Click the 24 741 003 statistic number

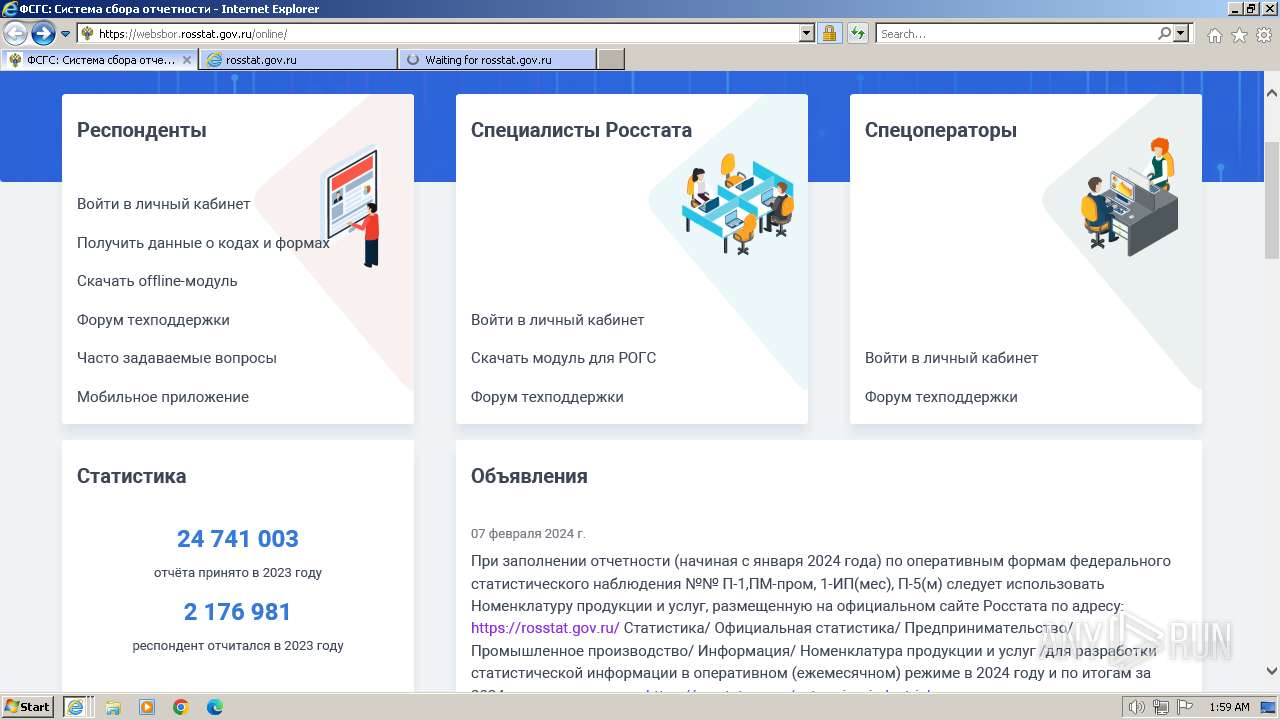pos(238,539)
